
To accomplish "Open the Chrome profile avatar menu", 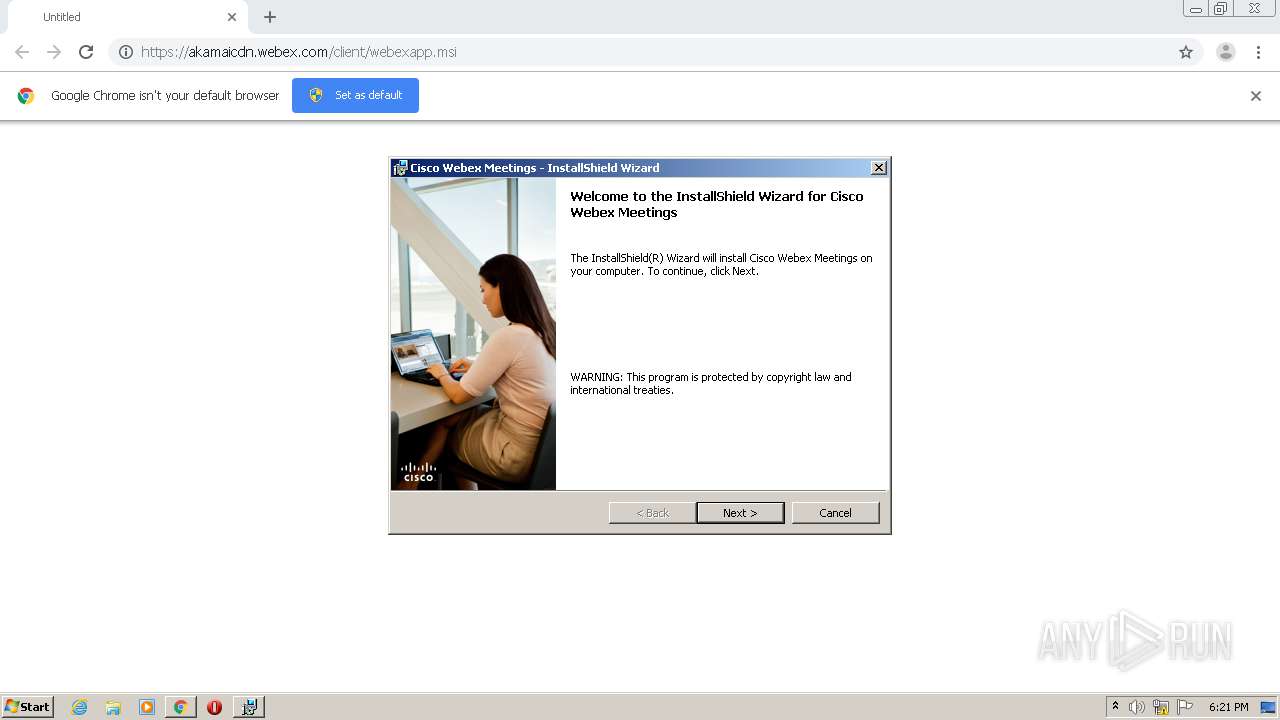I will point(1226,52).
